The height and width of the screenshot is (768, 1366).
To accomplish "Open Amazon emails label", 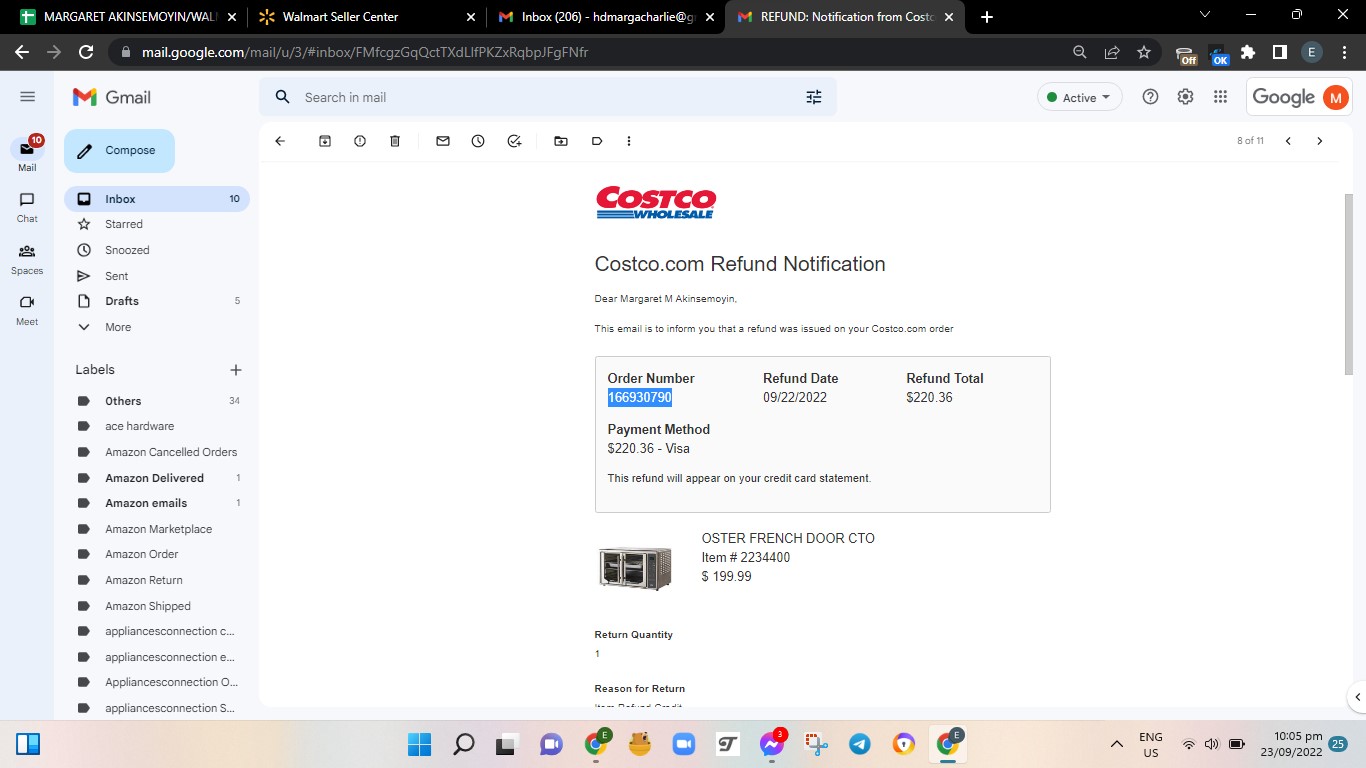I will [157, 503].
